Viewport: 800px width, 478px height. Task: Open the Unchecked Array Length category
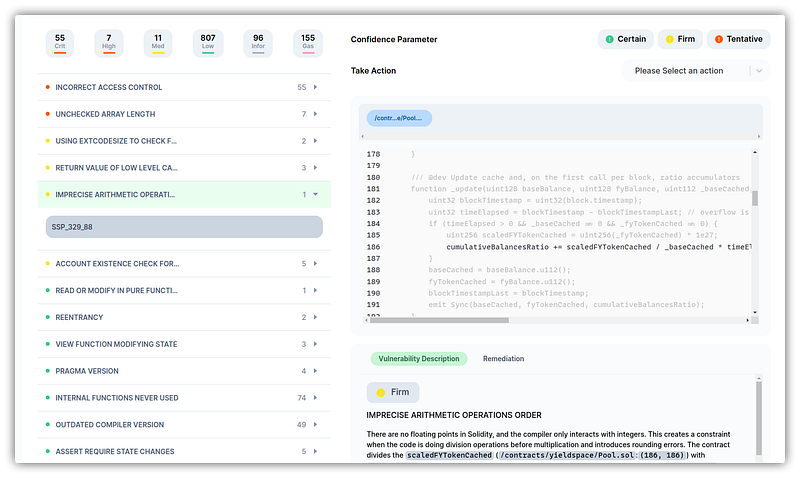[x=183, y=114]
